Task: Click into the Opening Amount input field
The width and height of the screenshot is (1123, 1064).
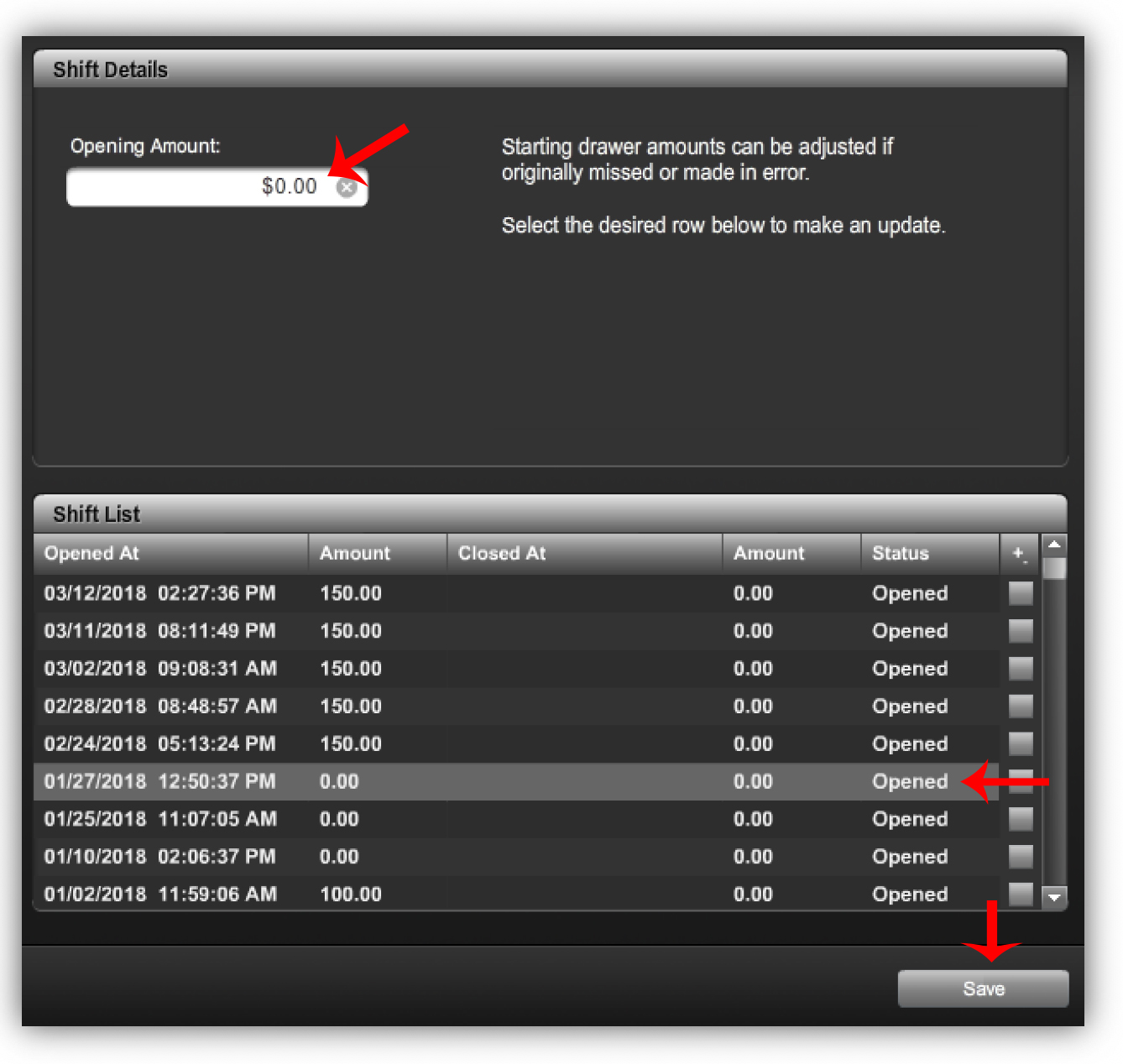Action: pos(201,187)
